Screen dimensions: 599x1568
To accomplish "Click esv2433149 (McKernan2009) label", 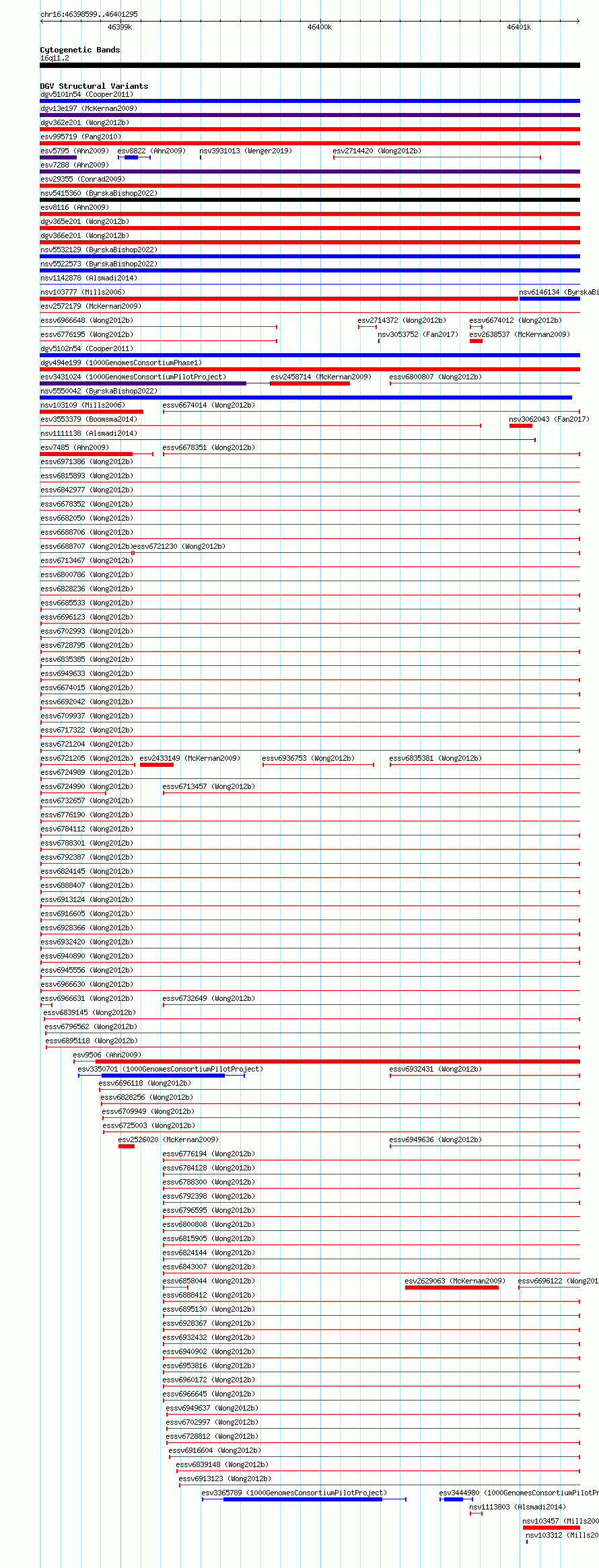I will (190, 758).
